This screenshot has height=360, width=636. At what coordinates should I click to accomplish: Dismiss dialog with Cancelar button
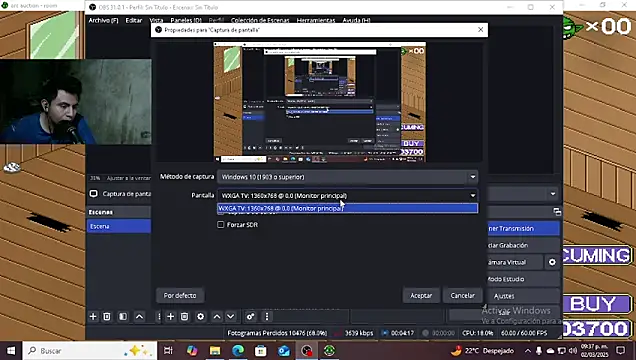click(462, 296)
